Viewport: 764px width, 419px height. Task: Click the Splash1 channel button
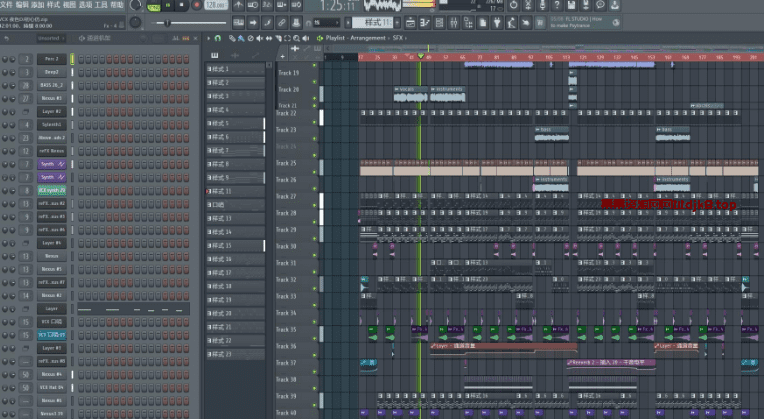(51, 125)
